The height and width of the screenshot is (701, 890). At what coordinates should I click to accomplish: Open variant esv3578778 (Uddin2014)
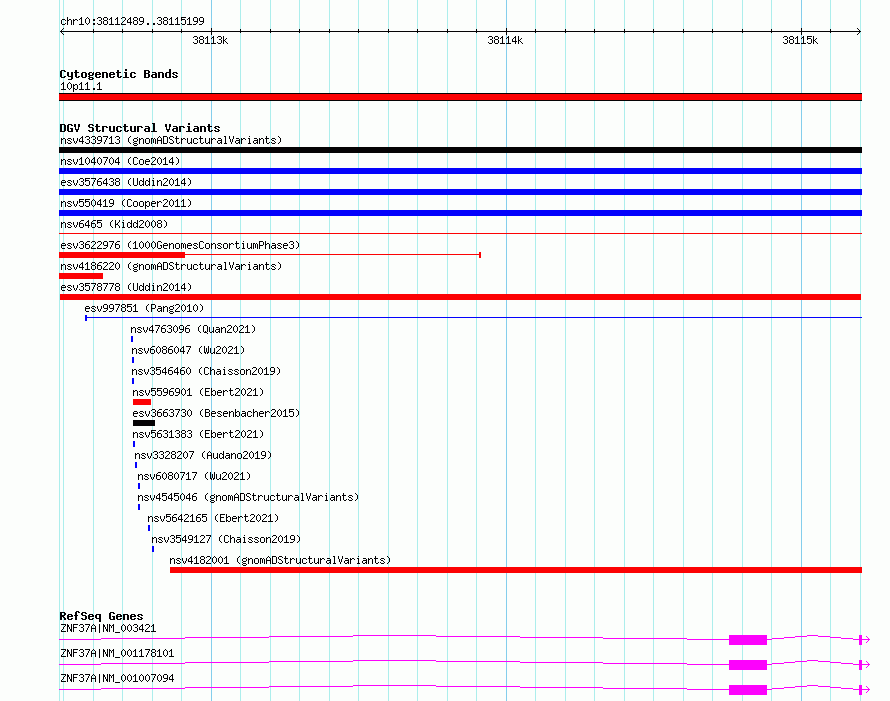[126, 287]
